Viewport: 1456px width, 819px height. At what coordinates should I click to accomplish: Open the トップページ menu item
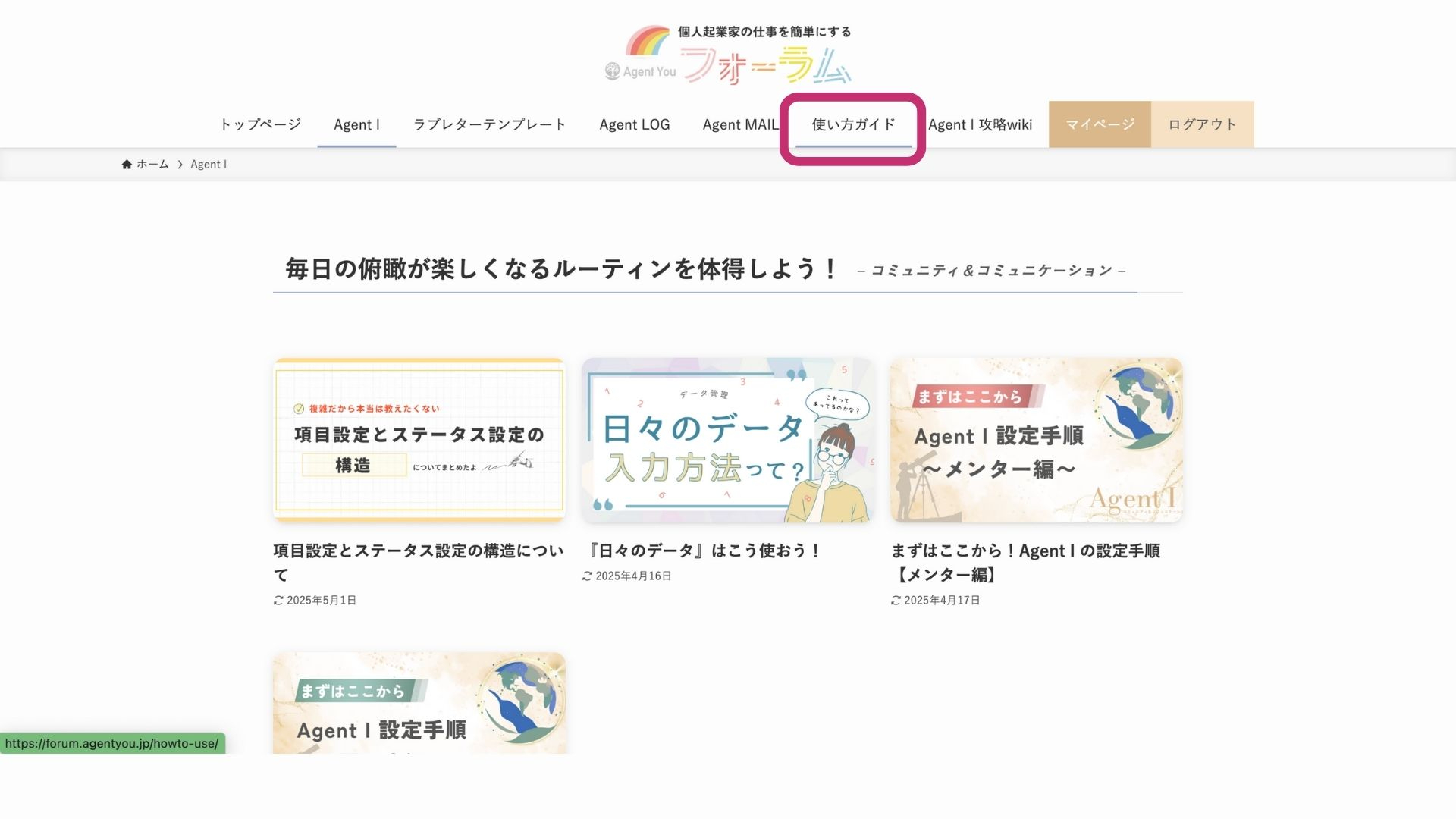260,124
